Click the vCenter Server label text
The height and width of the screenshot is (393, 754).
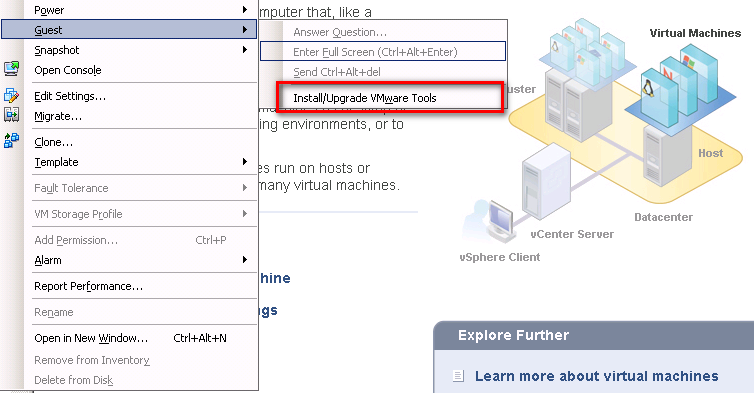pos(572,234)
